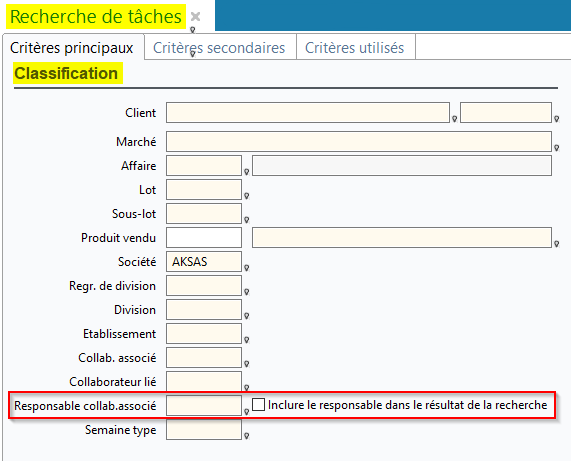Check Inclure le responsable dans le résultat

click(x=258, y=405)
